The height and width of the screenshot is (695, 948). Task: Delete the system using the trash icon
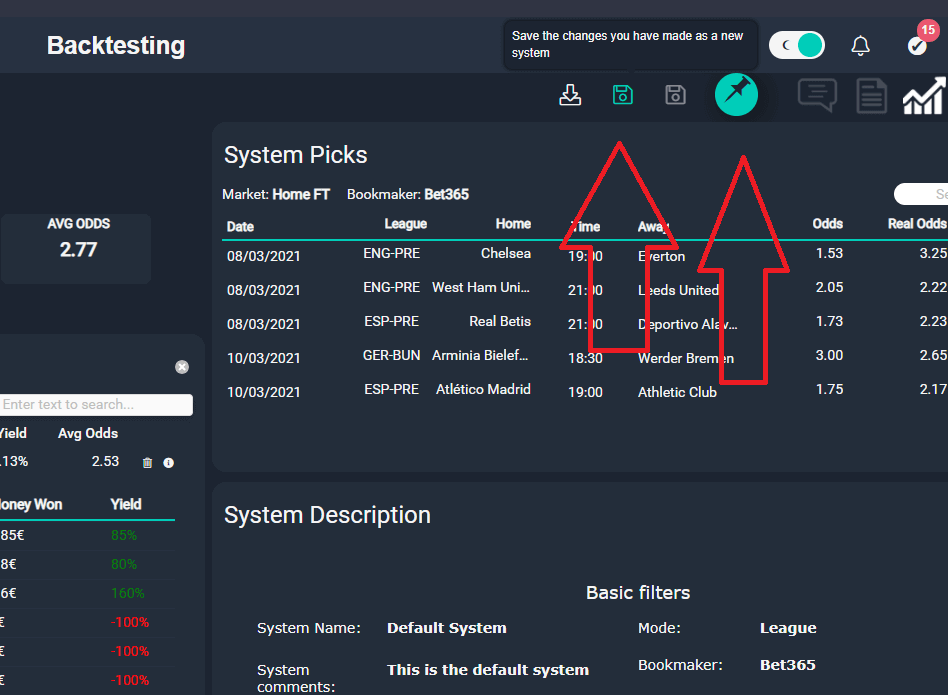147,462
